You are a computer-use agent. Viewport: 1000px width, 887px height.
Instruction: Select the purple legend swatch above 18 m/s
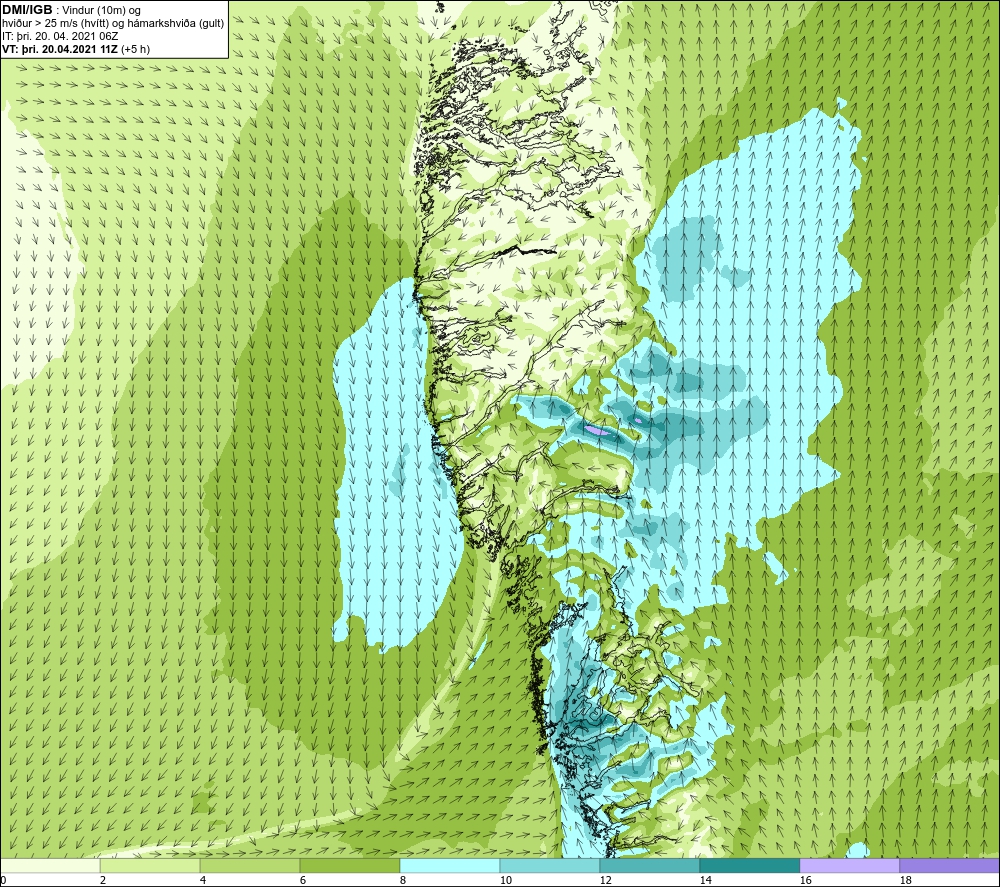click(950, 865)
